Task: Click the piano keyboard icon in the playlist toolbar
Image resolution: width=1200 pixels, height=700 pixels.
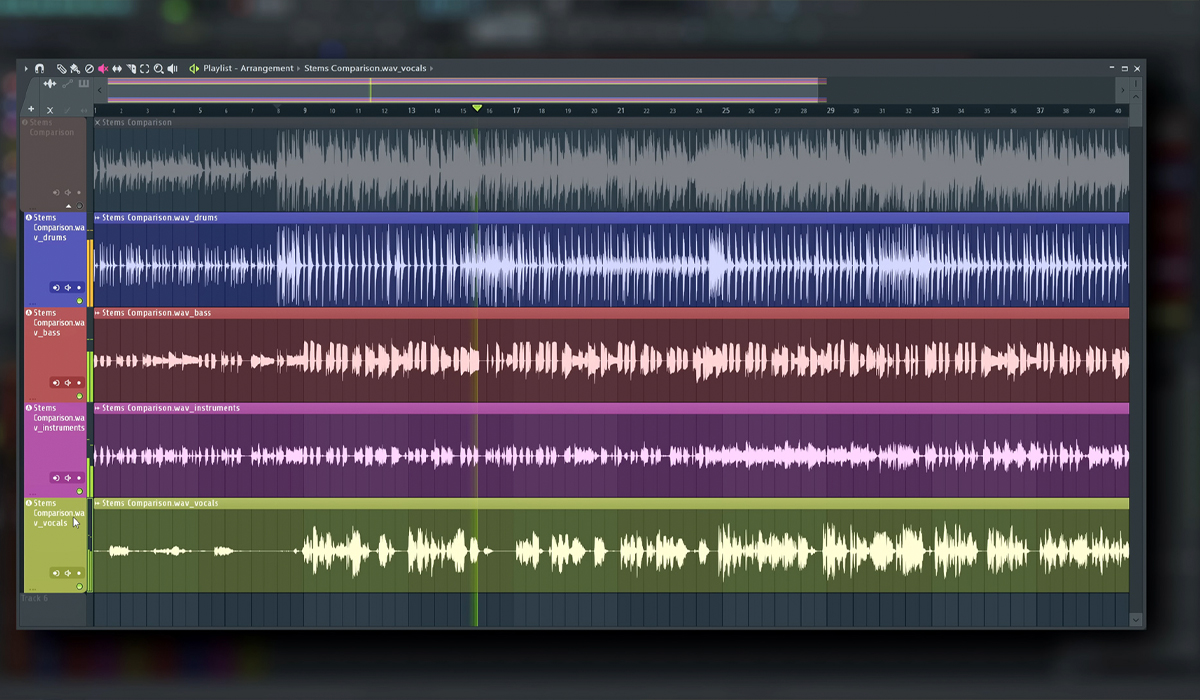Action: (x=85, y=84)
